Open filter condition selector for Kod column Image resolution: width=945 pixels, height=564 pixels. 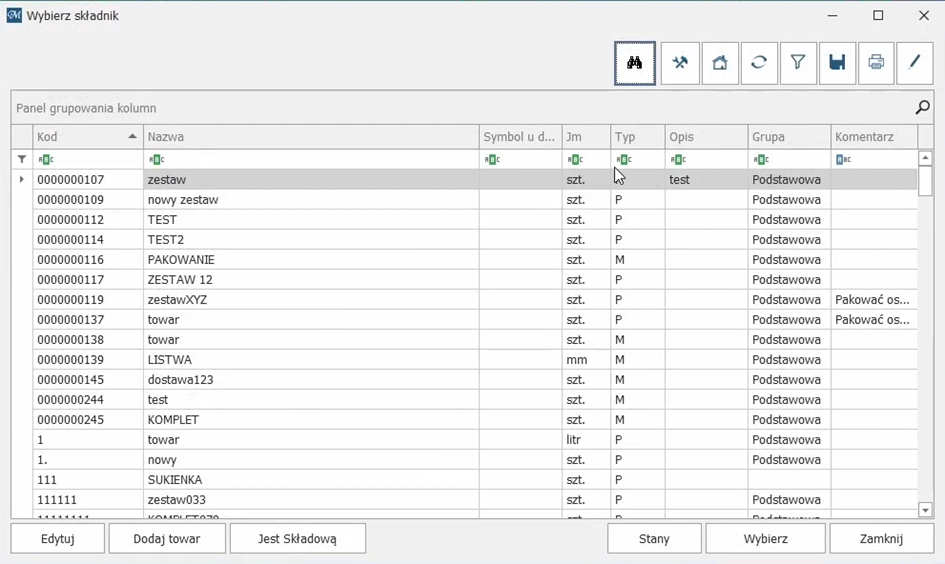(45, 160)
